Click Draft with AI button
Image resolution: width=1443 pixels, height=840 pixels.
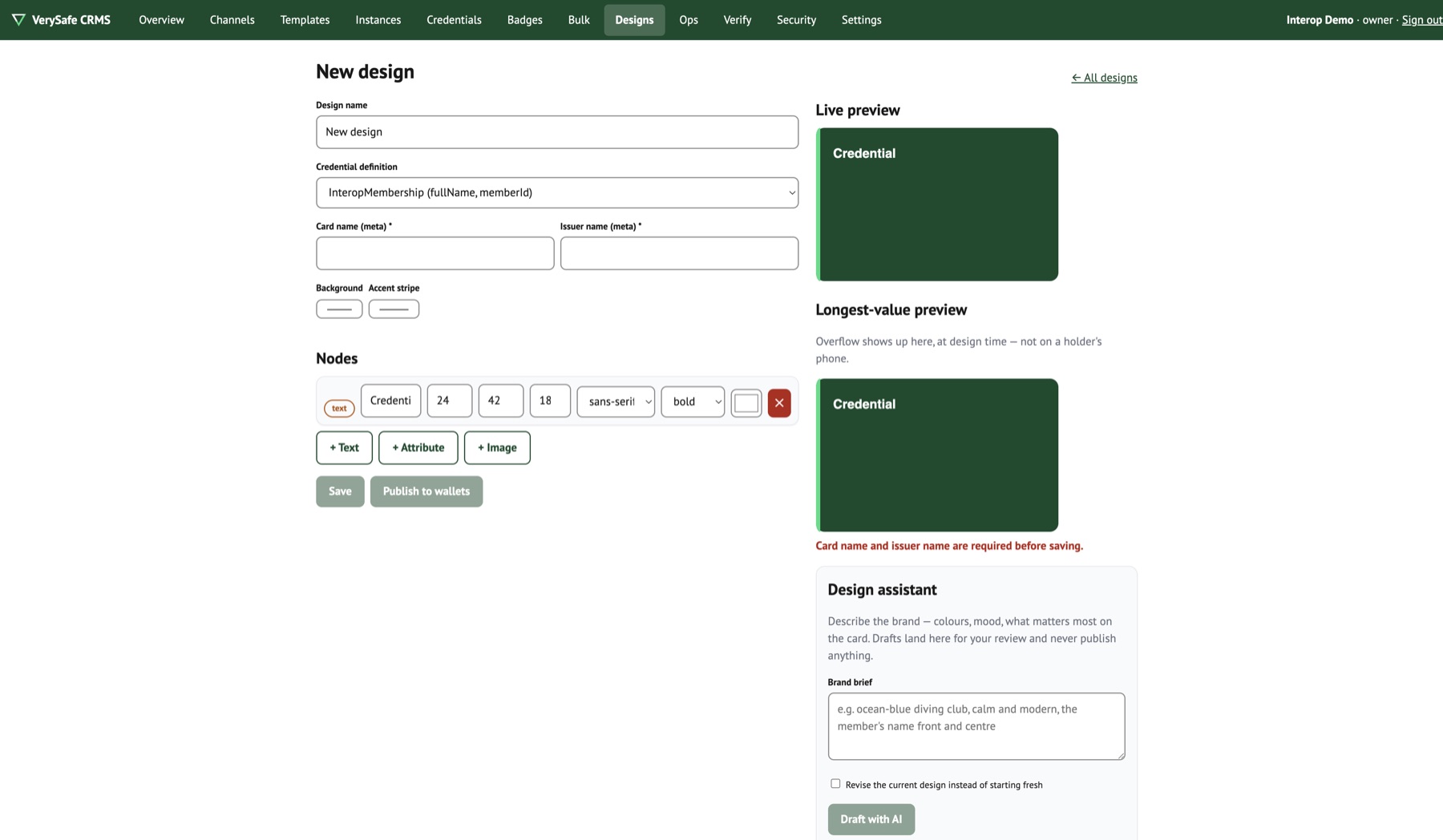click(871, 819)
